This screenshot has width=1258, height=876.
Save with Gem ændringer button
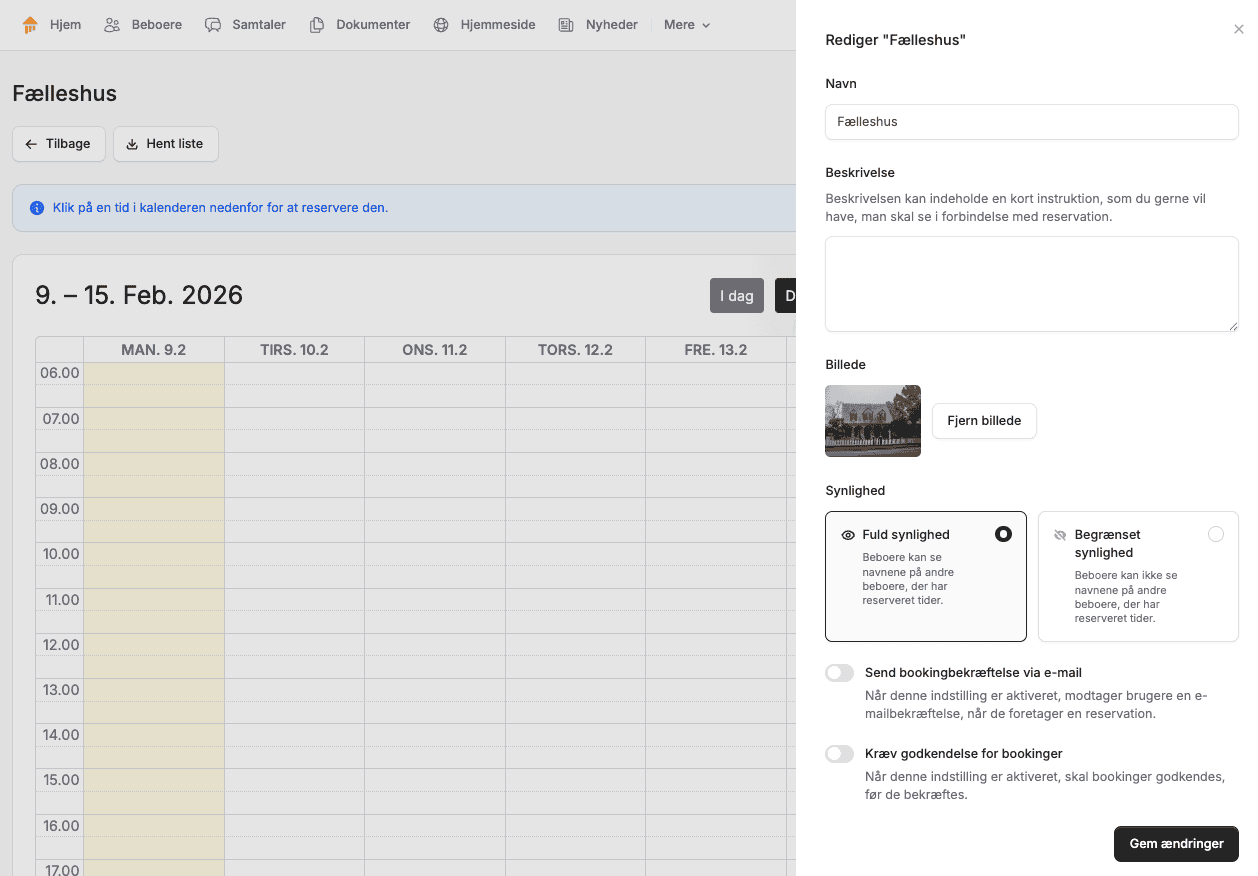pos(1176,844)
